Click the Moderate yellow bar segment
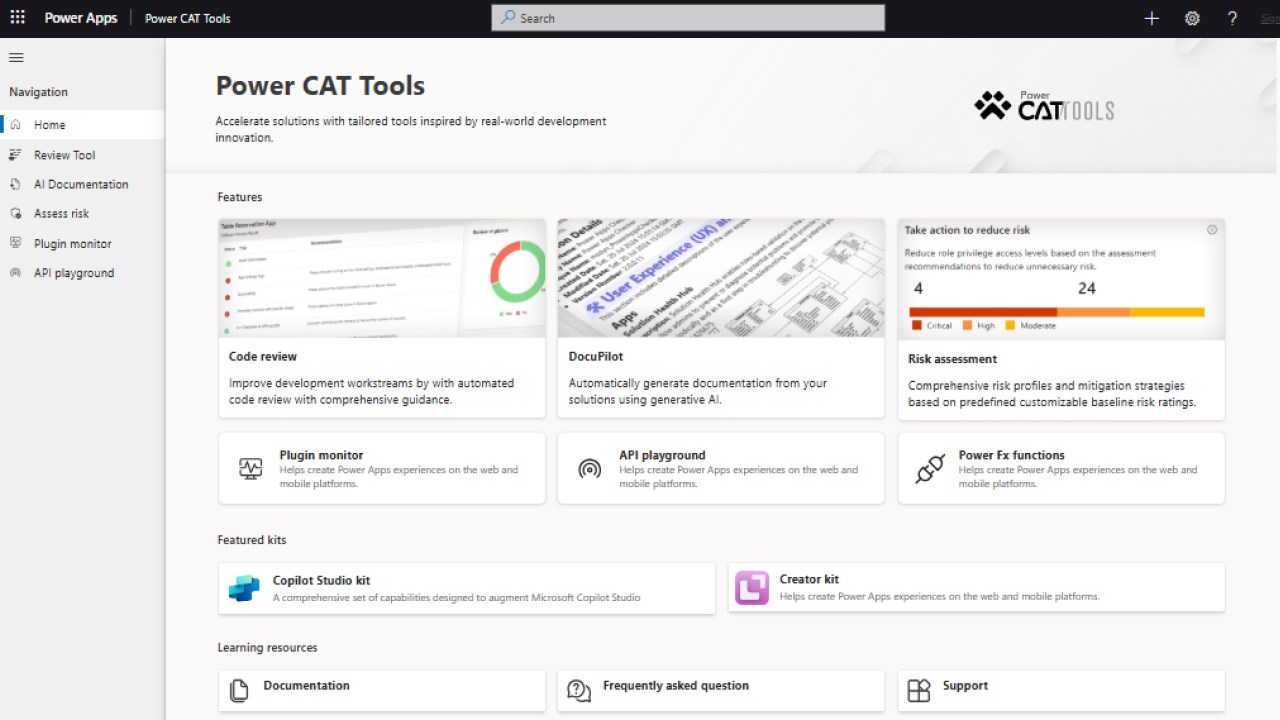 coord(1167,312)
